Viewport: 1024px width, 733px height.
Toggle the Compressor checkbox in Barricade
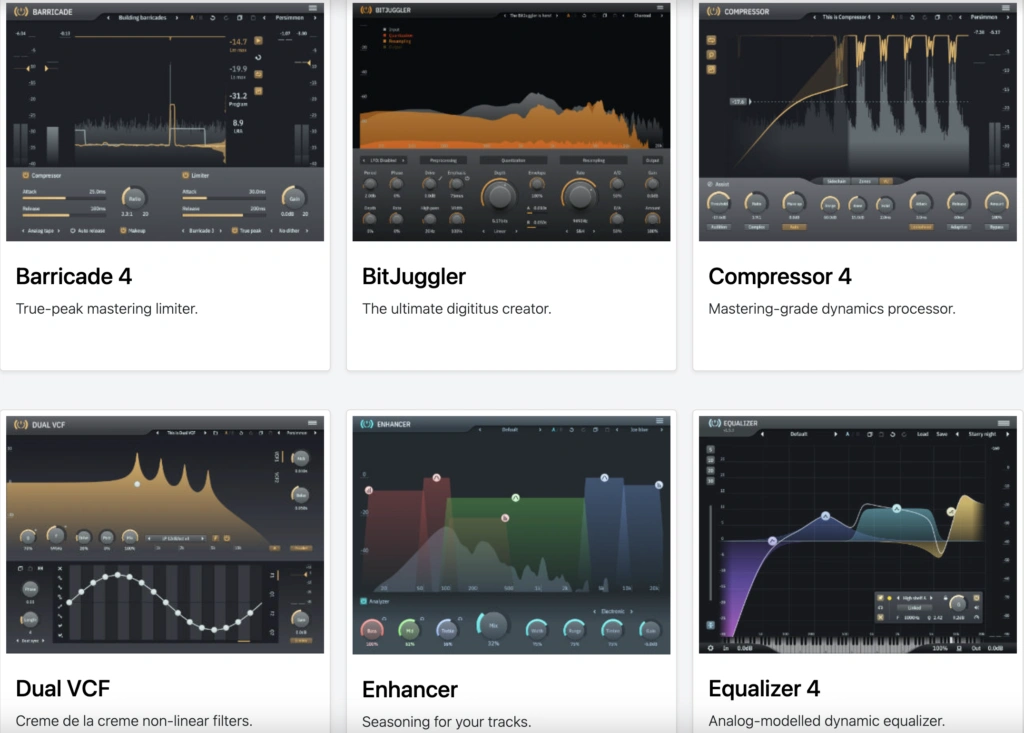(x=25, y=175)
